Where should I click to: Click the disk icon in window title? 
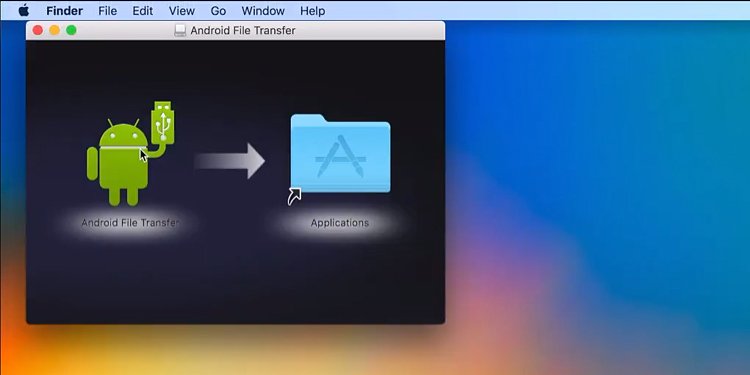(180, 31)
